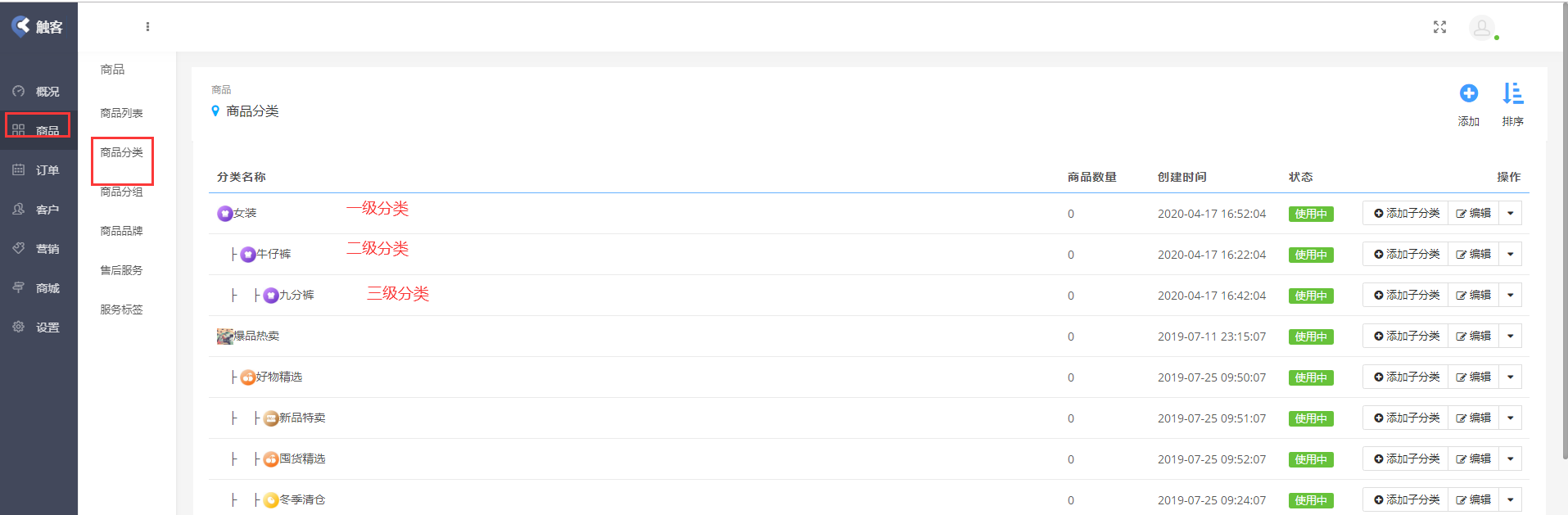The width and height of the screenshot is (1568, 515).
Task: Click the 触客 logo
Action: (38, 27)
